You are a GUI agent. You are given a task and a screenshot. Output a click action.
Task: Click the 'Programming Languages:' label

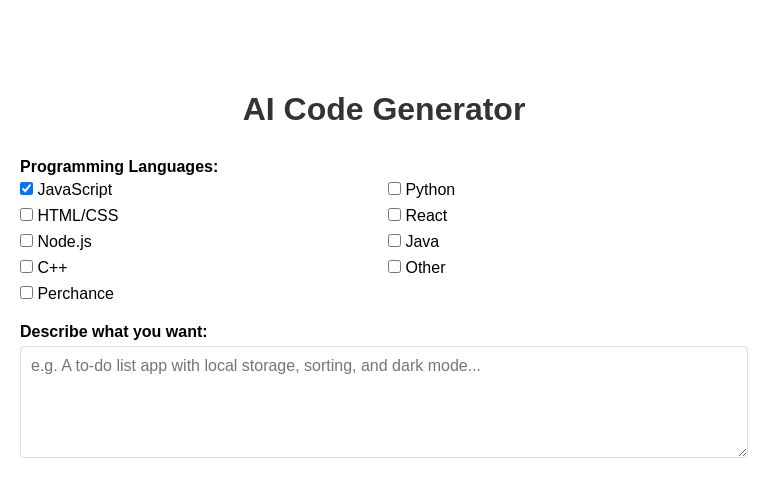(x=119, y=167)
